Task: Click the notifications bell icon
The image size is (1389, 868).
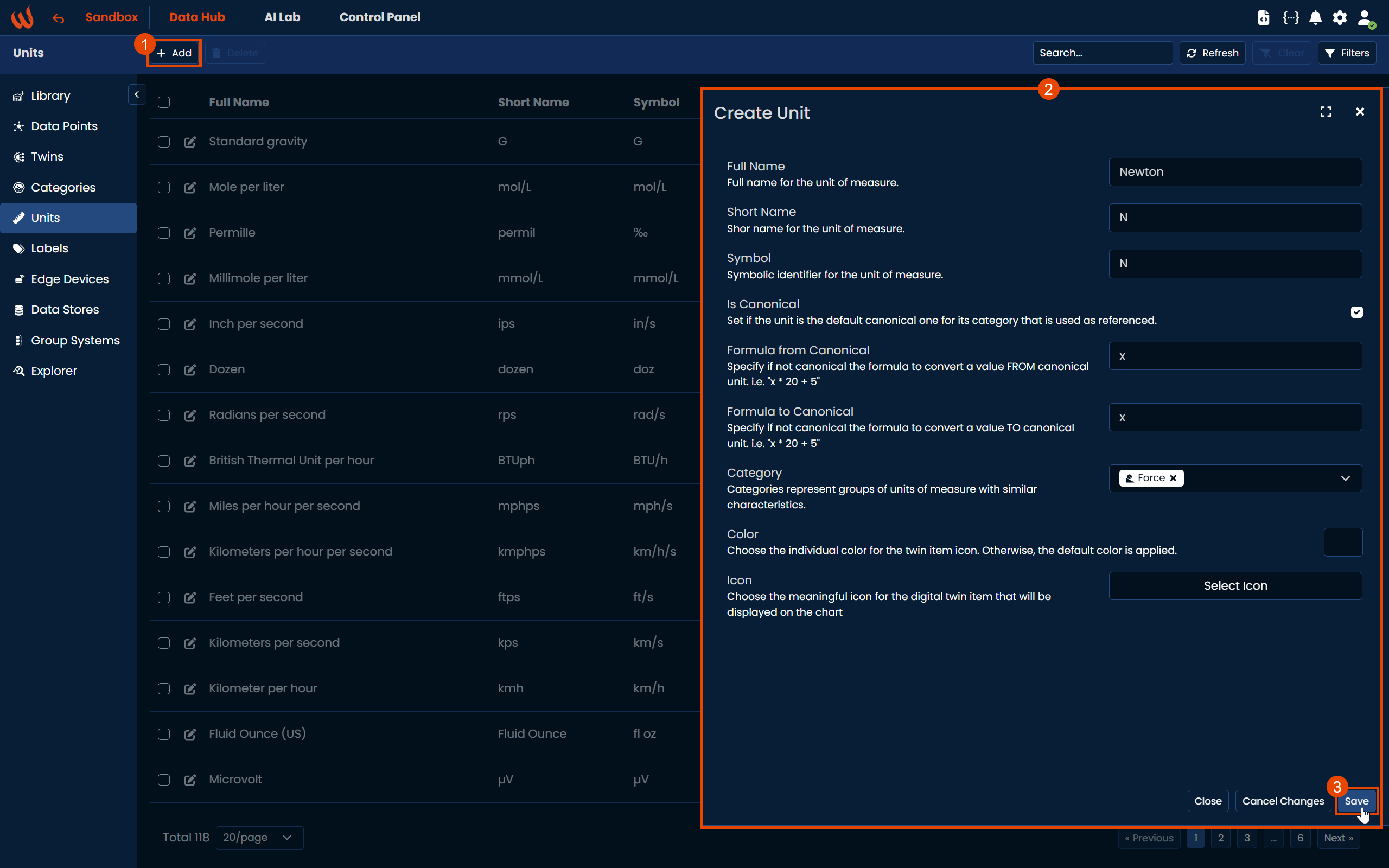Action: 1316,18
